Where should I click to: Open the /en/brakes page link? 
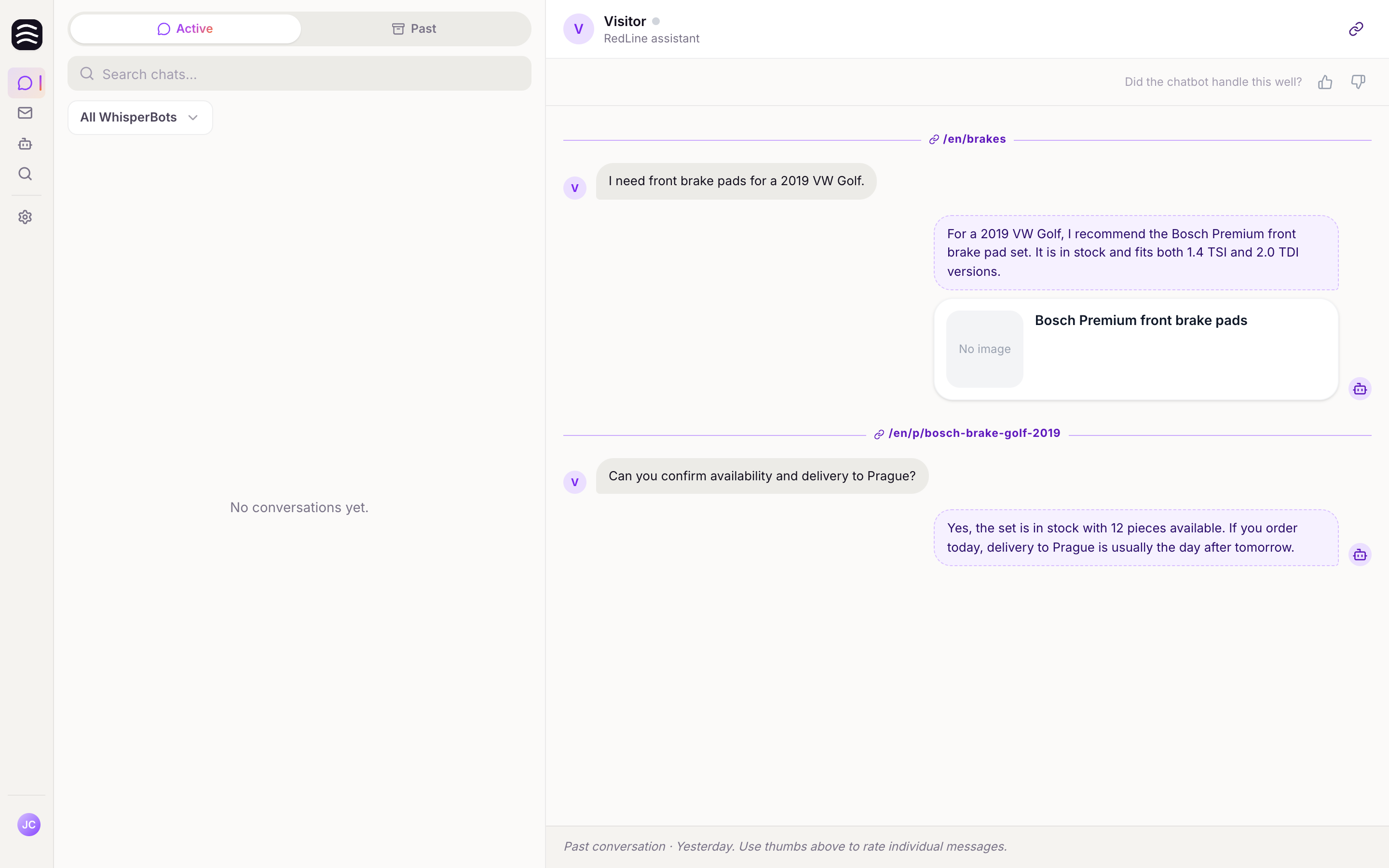click(967, 139)
